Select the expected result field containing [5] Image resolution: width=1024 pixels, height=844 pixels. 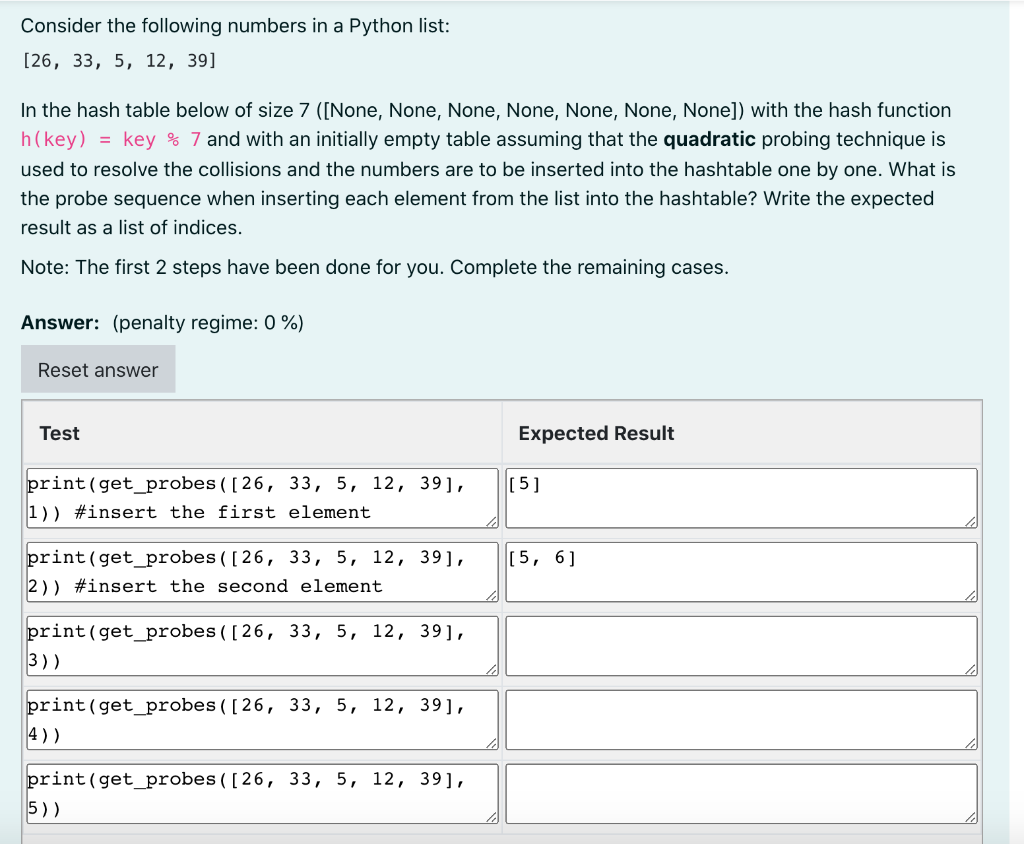pos(740,497)
